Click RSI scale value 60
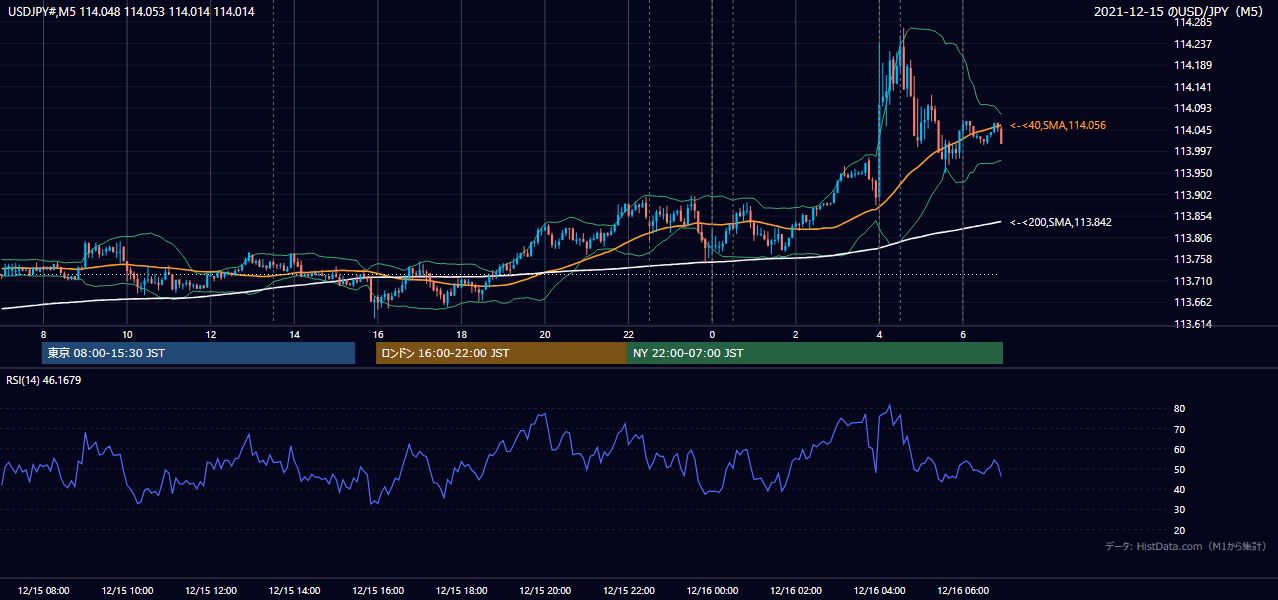 [1180, 449]
